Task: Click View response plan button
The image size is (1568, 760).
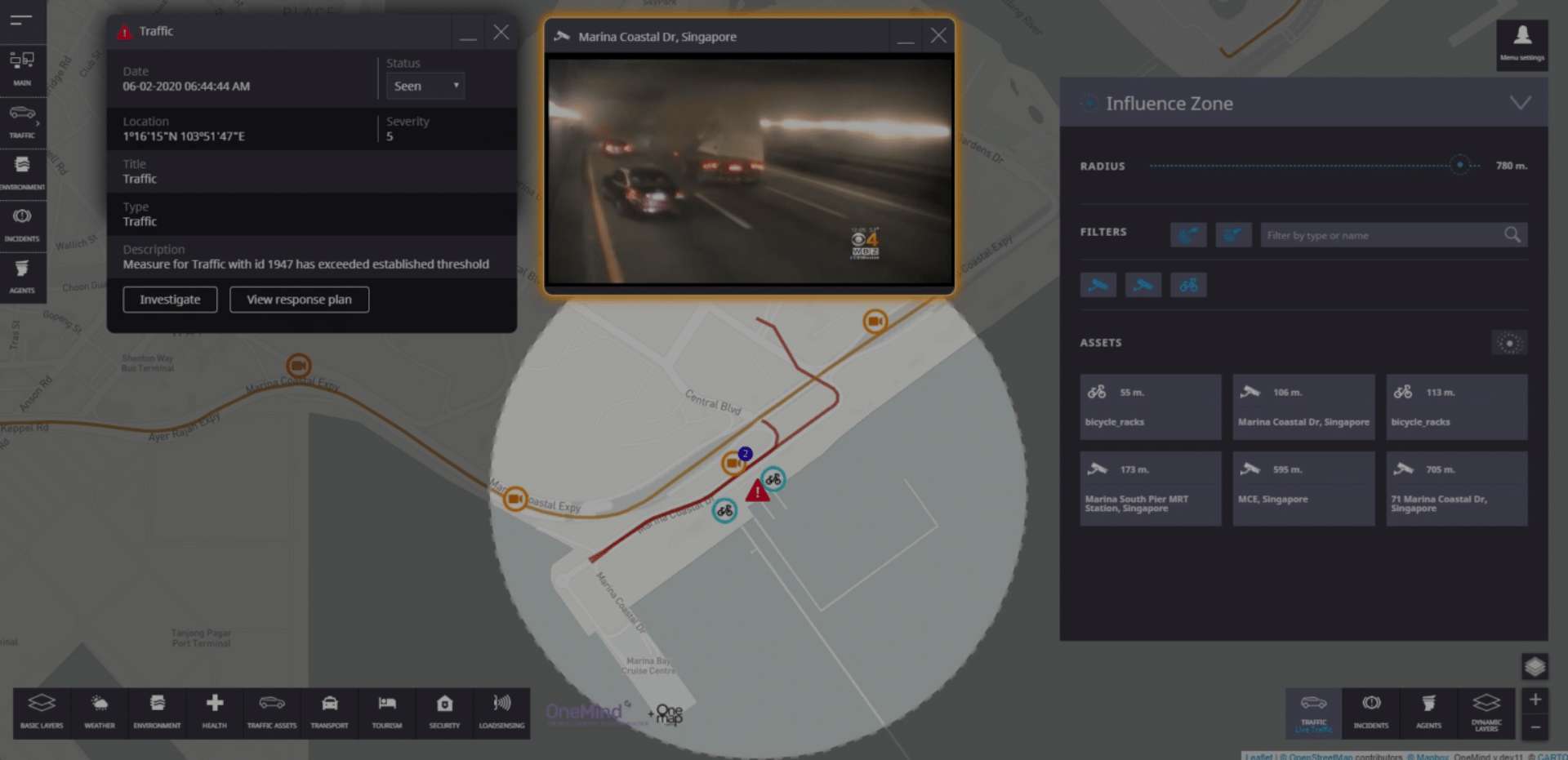Action: tap(299, 300)
